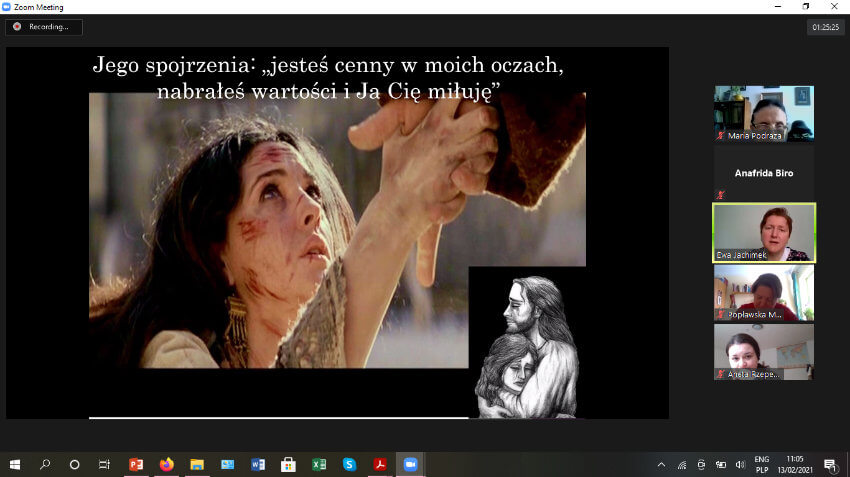This screenshot has width=850, height=477.
Task: Select the Popławska participant video tile
Action: click(x=763, y=292)
